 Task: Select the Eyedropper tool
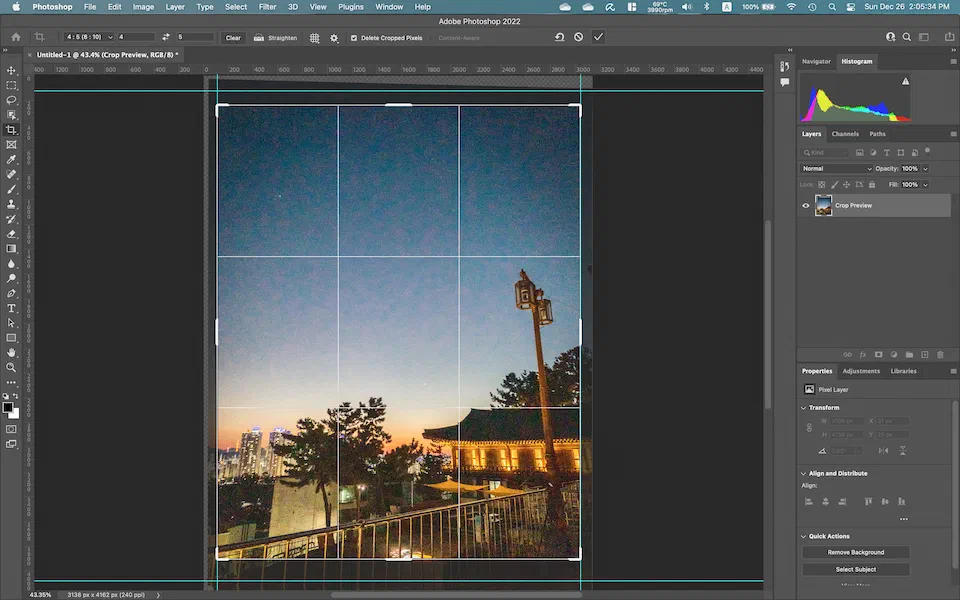[12, 159]
